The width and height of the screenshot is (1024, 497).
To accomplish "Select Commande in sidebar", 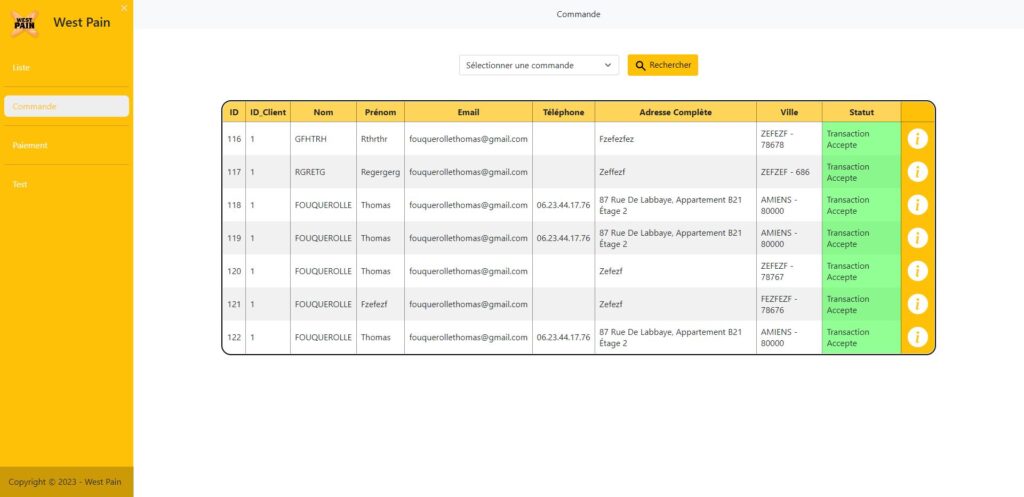I will (67, 106).
